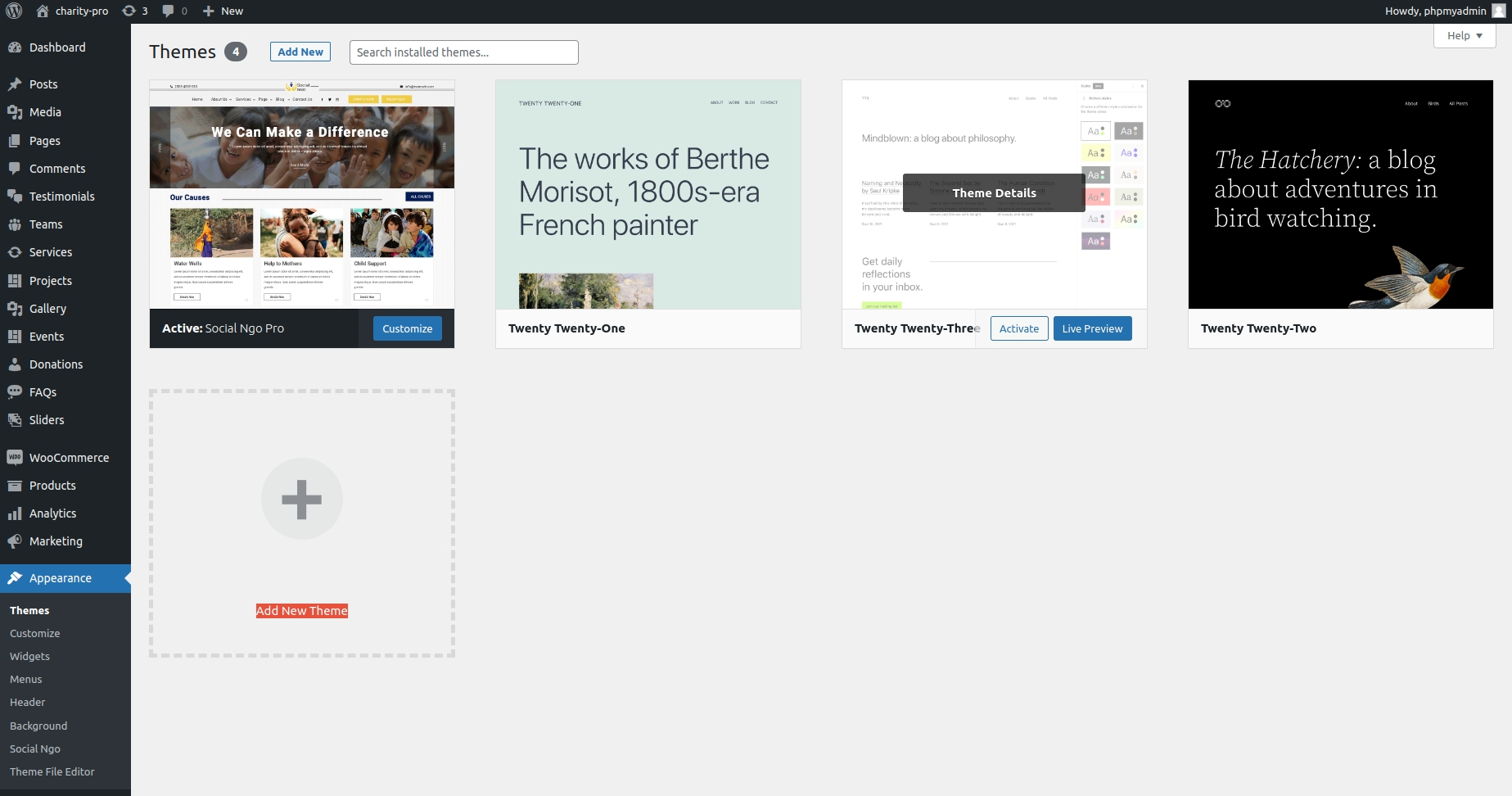Click the FAQs speech icon
This screenshot has width=1512, height=796.
[x=15, y=392]
